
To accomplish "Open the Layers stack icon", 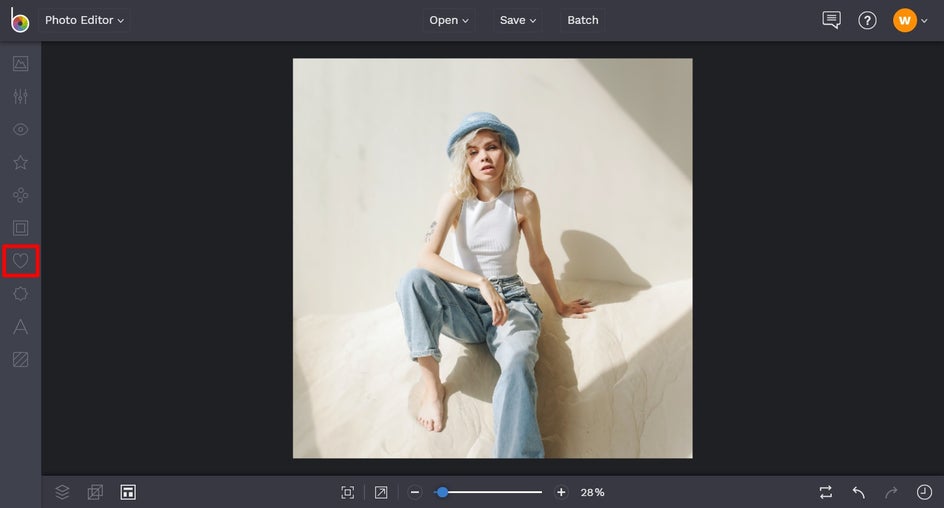I will click(x=62, y=492).
